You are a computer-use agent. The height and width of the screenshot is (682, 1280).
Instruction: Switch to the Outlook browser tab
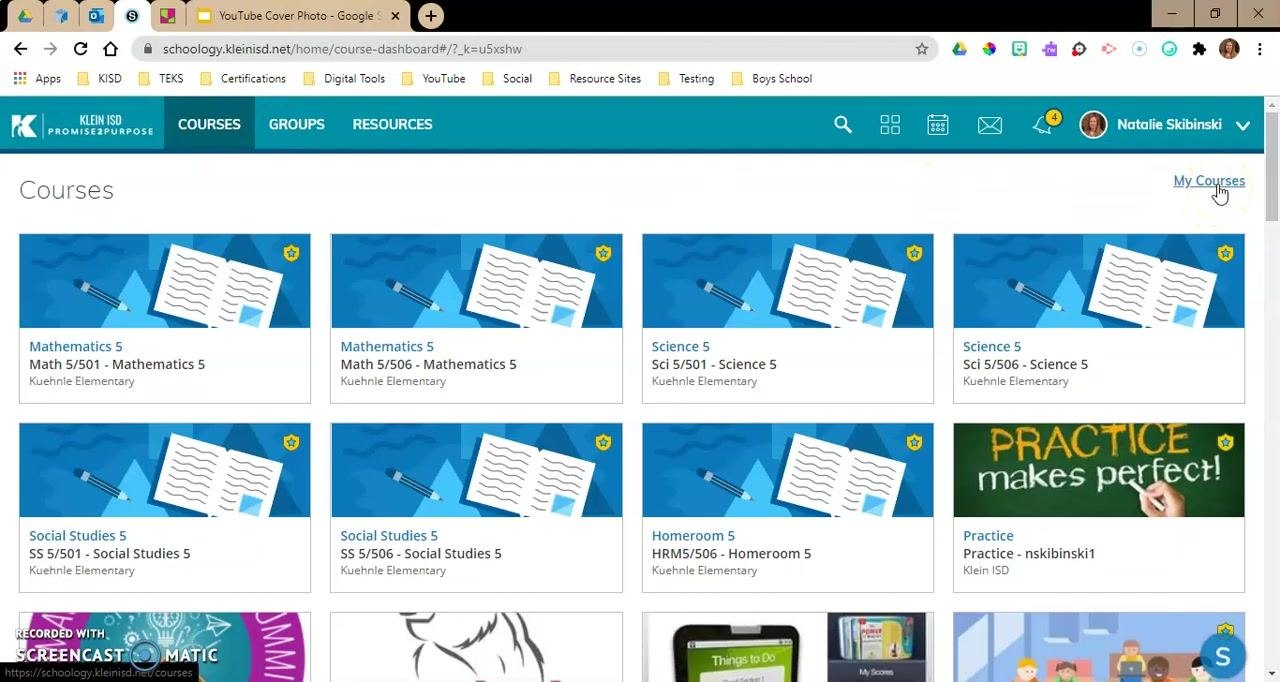click(96, 15)
